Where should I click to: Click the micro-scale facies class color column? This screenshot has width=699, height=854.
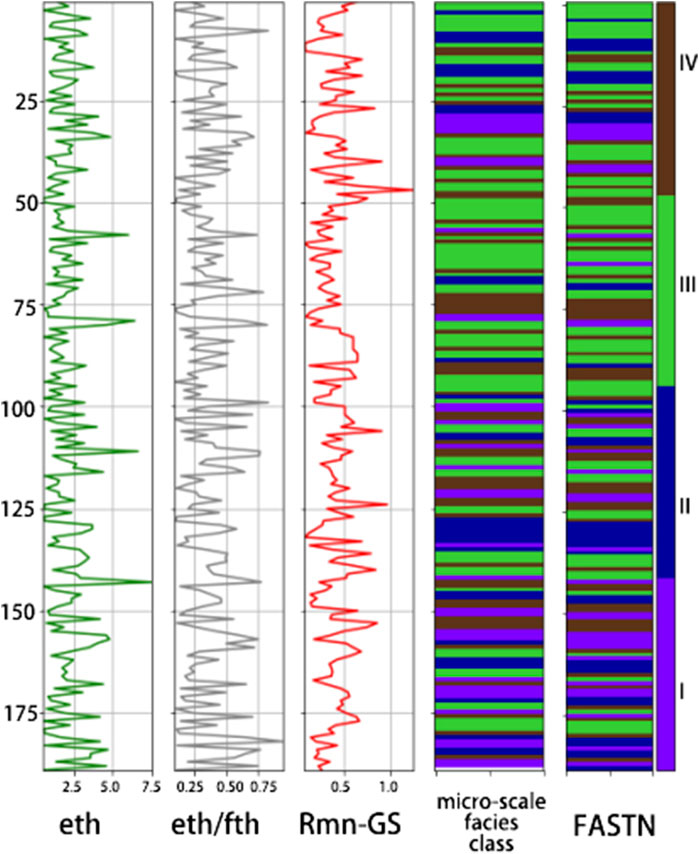(489, 386)
